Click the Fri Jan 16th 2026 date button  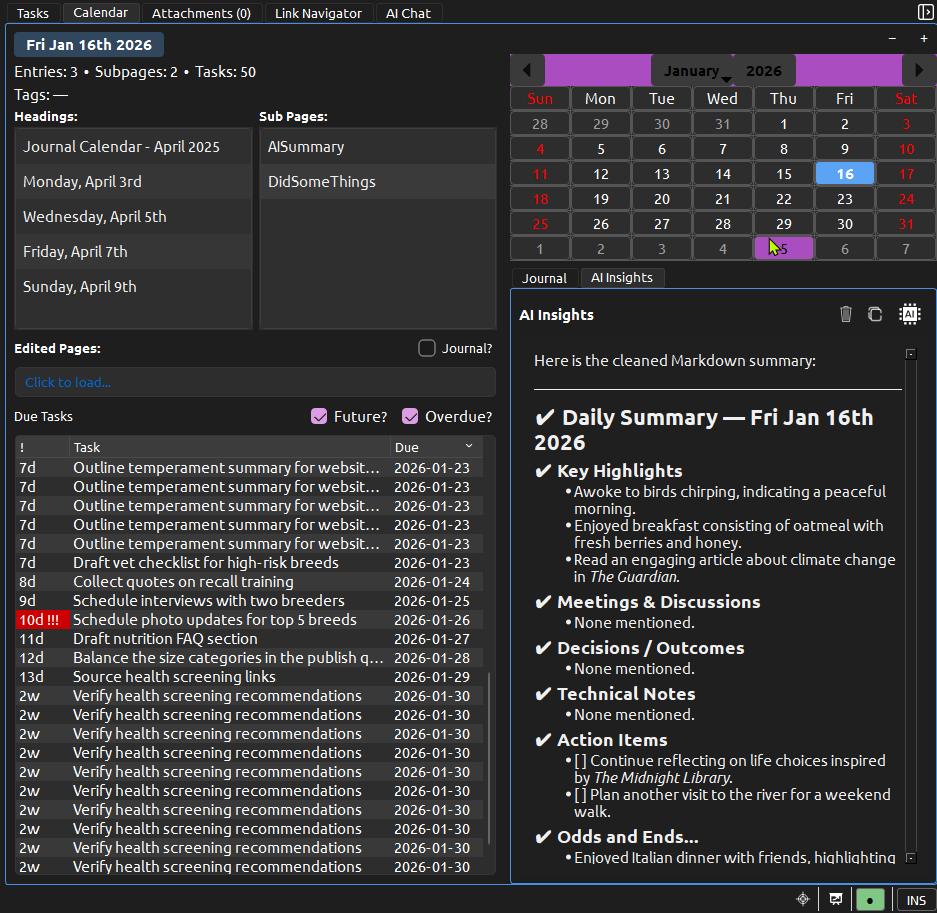pyautogui.click(x=89, y=44)
